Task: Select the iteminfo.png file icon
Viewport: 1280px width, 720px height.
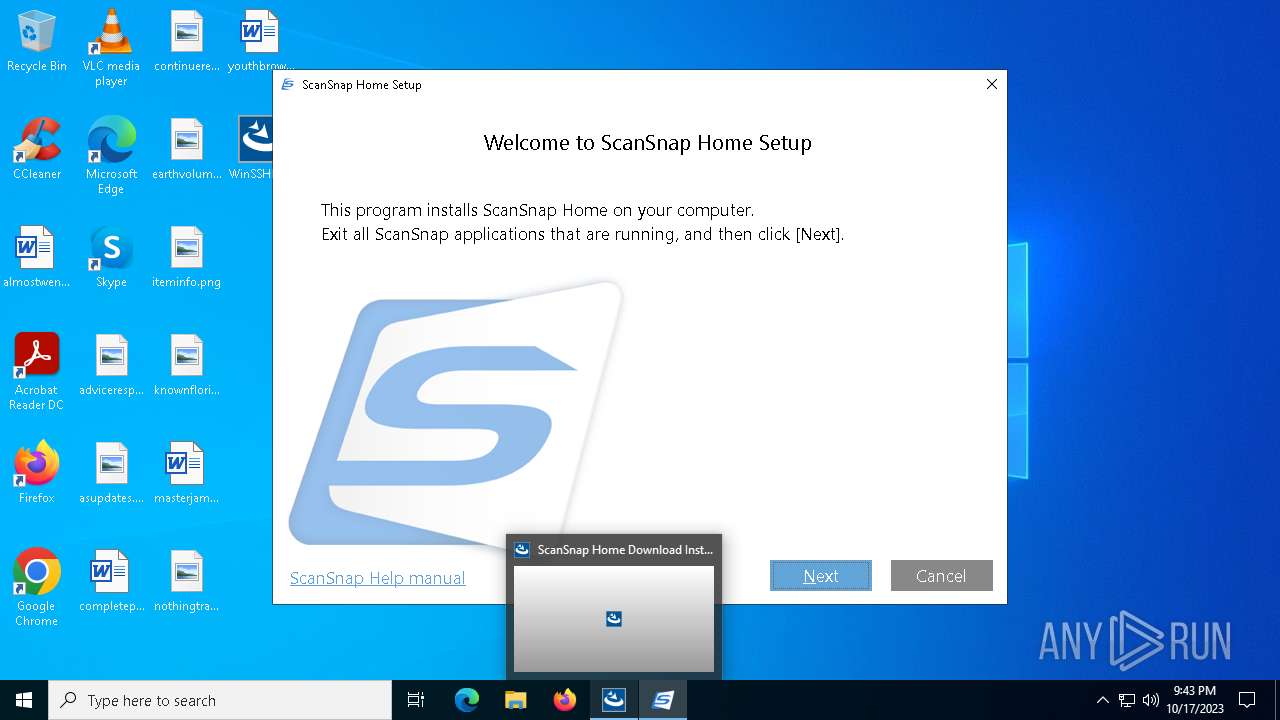Action: (186, 258)
